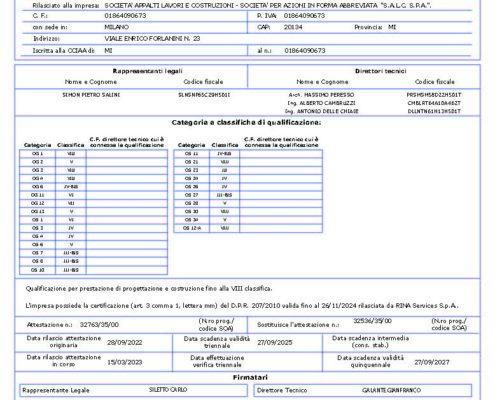Click the "Data effettuazione verifica triennale" label
Image resolution: width=495 pixels, height=400 pixels.
pyautogui.click(x=217, y=361)
